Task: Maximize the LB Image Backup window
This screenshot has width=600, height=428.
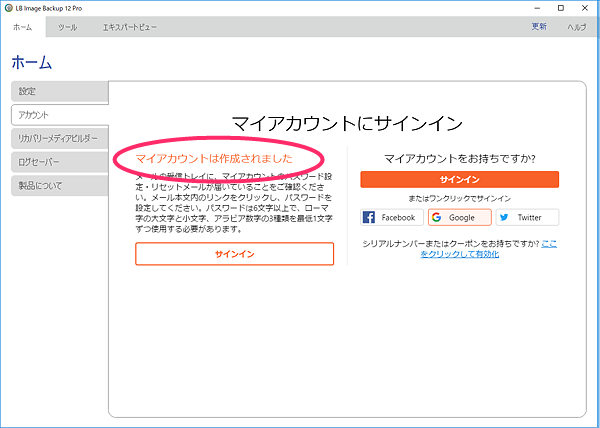Action: click(561, 8)
